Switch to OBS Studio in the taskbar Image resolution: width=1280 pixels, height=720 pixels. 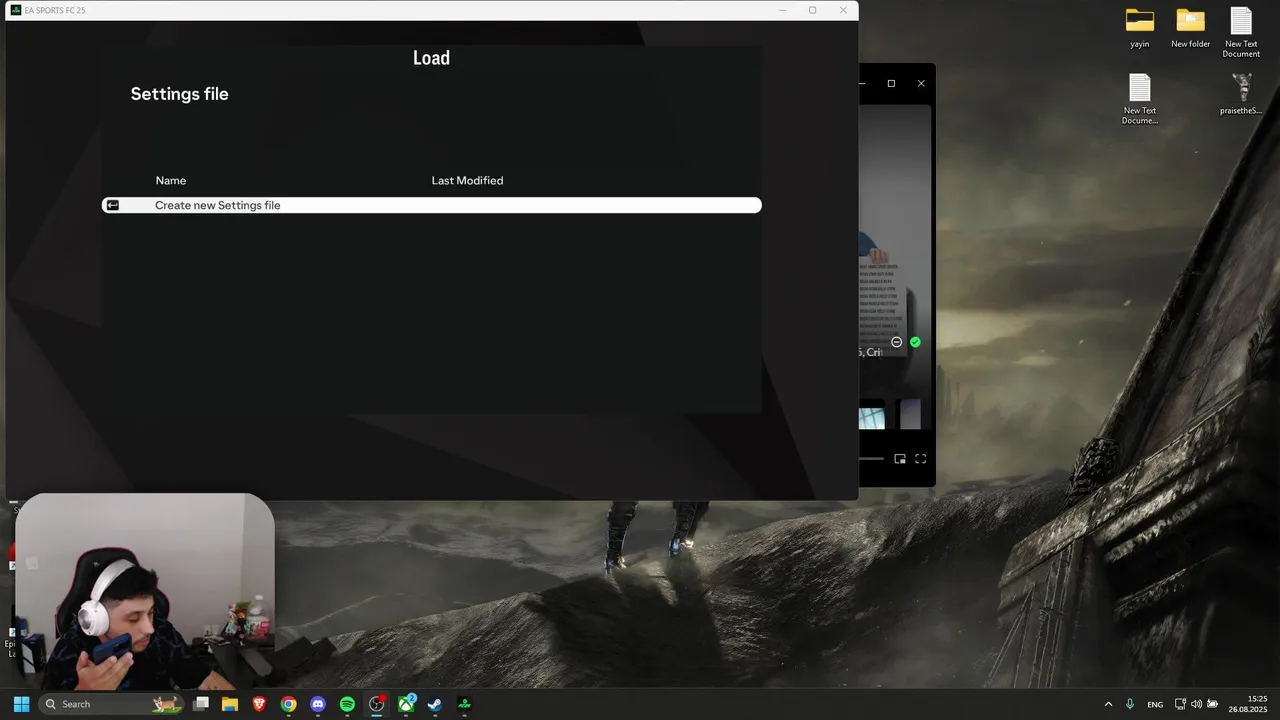[377, 704]
